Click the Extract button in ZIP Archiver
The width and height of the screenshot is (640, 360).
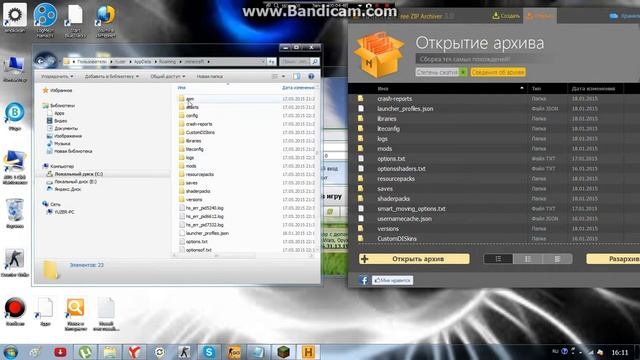[x=613, y=259]
